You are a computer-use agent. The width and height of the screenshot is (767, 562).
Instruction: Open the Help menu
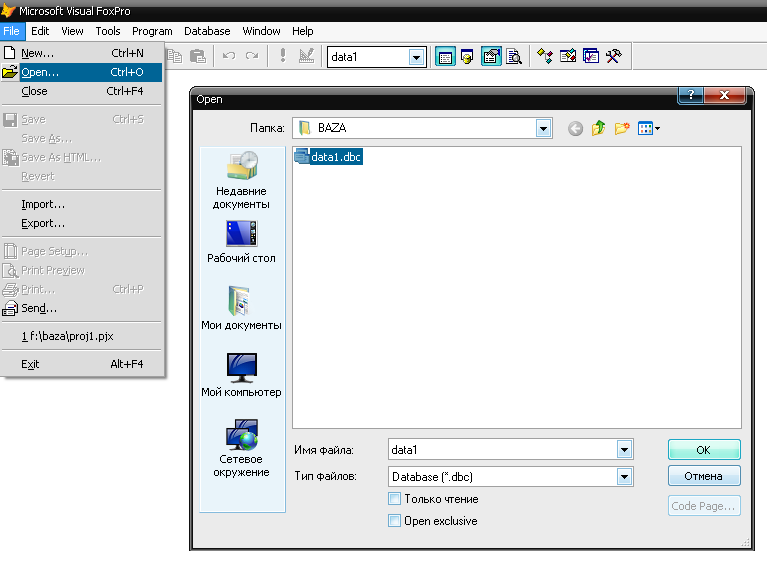303,31
